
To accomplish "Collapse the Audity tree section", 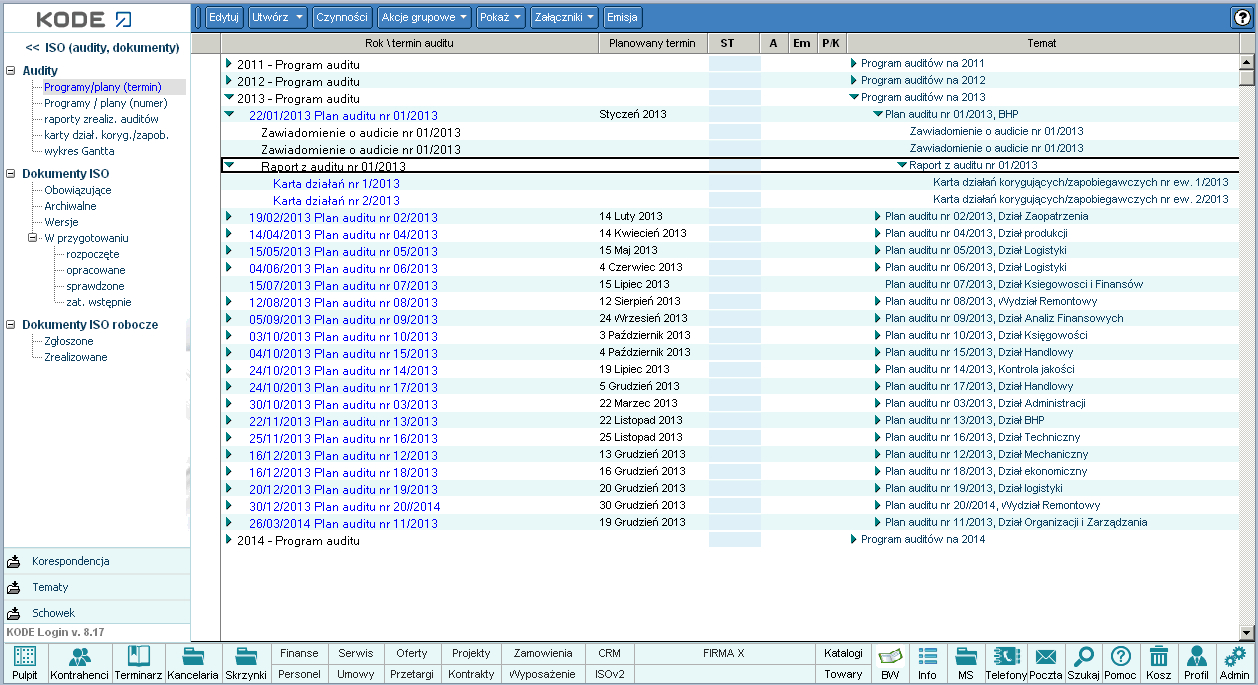I will point(11,71).
